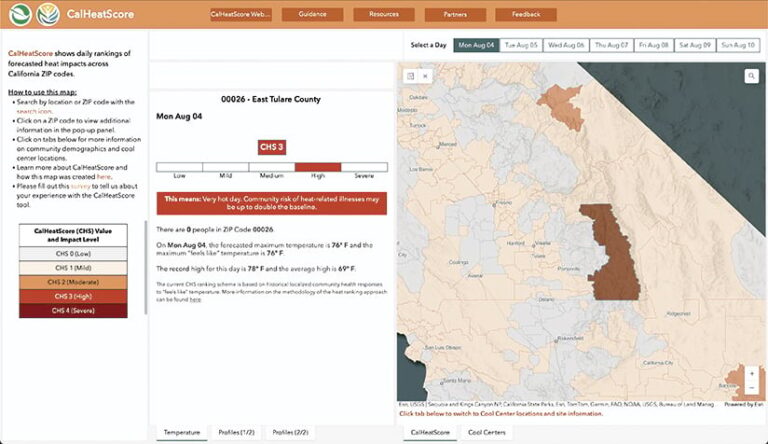Viewport: 768px width, 444px height.
Task: Click the Ridgecrest label on the map
Action: 678,314
